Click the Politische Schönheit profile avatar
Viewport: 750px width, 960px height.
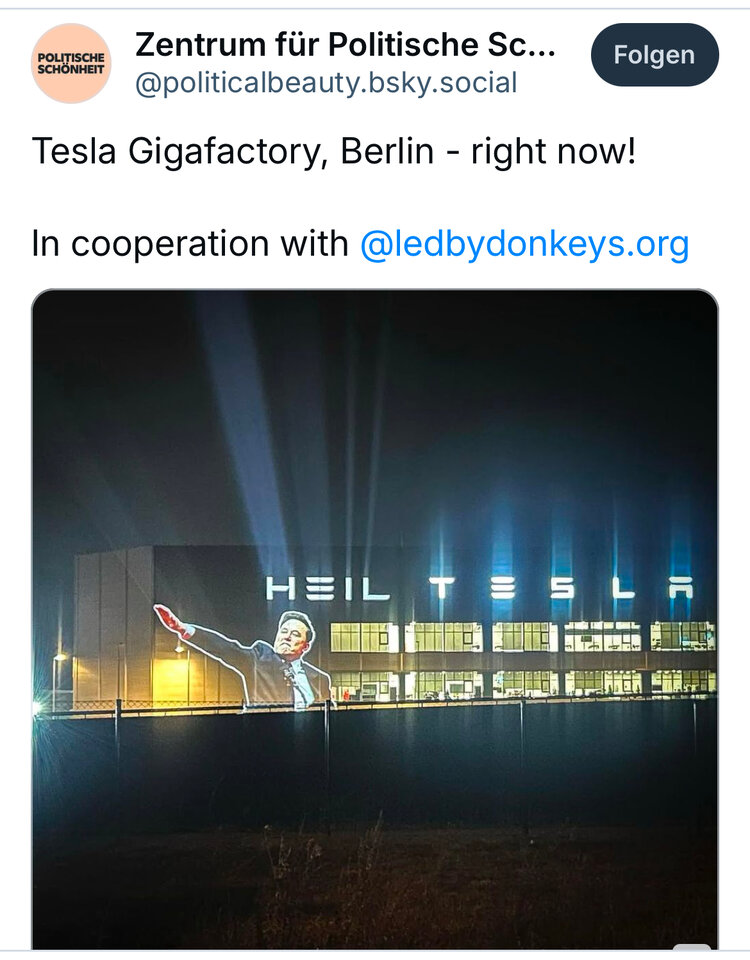click(71, 64)
